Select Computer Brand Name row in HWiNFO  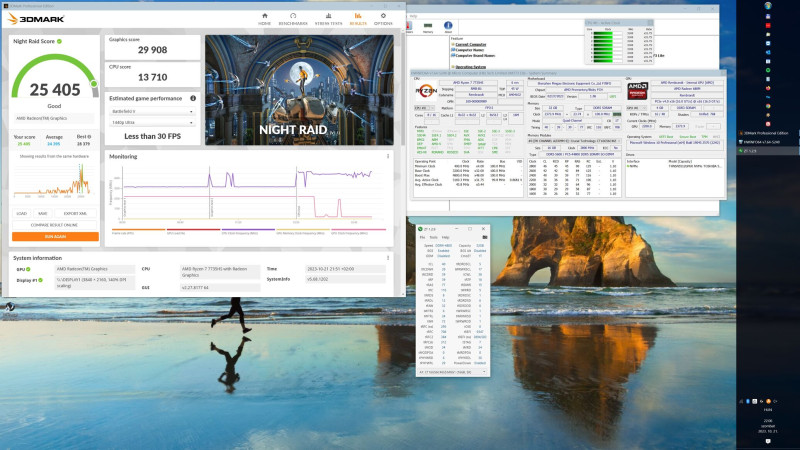[474, 56]
